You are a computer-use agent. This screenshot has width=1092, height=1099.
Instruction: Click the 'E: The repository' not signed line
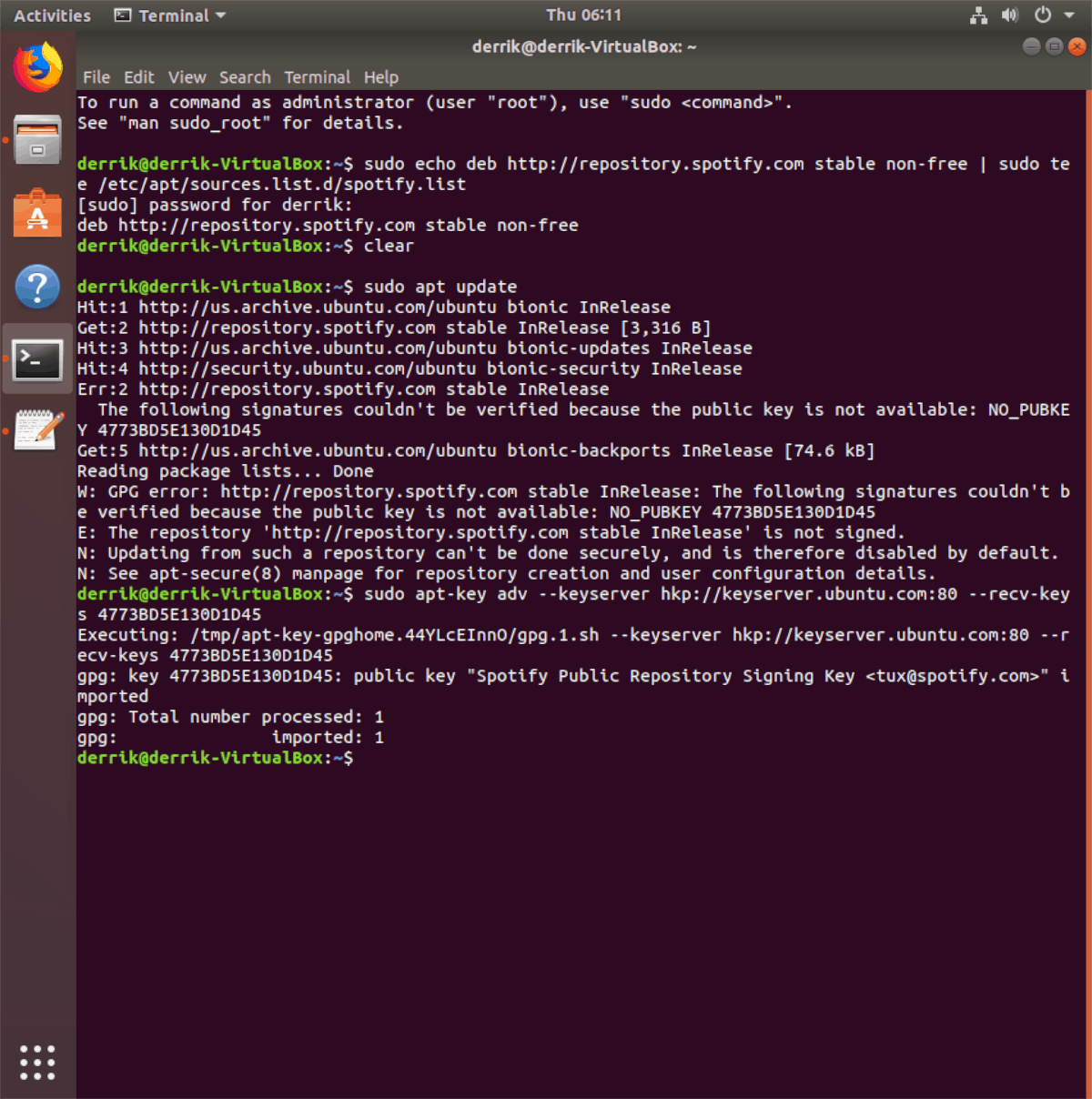pos(491,532)
